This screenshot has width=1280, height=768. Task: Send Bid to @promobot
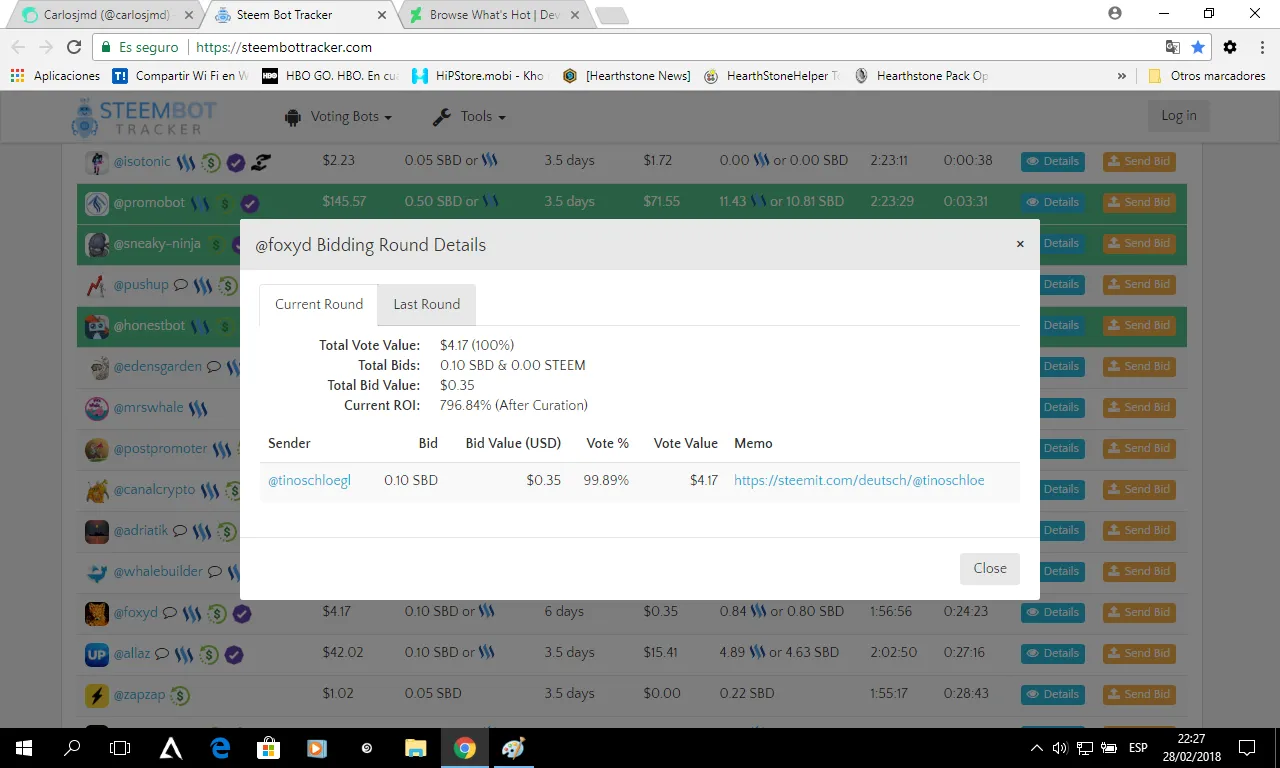coord(1139,202)
